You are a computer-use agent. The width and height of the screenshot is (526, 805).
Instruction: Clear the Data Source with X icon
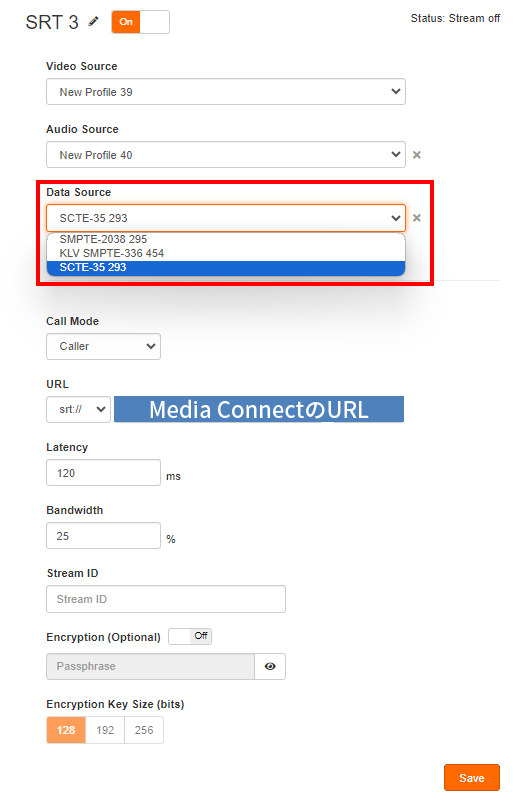pyautogui.click(x=417, y=218)
